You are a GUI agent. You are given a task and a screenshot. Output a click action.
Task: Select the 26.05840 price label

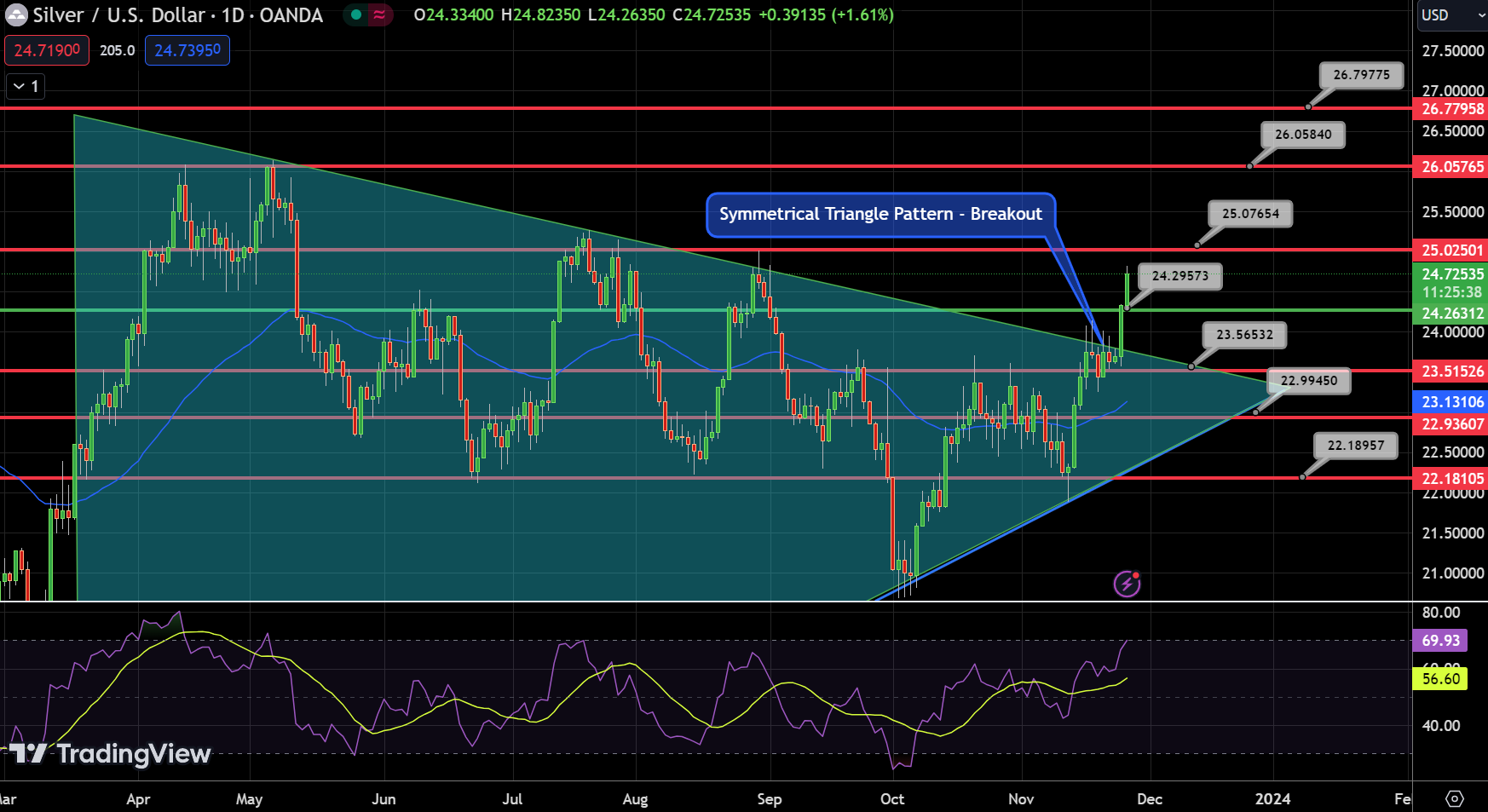[1303, 135]
